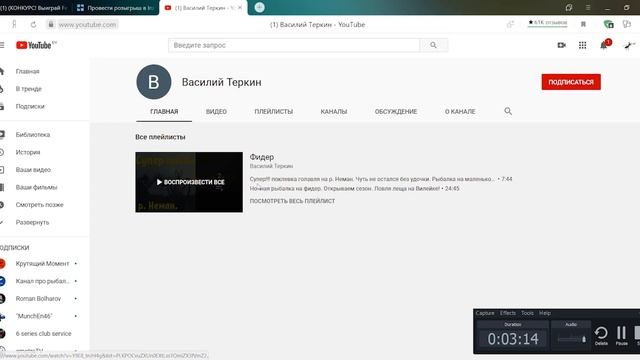Click the 61K отзывов rating link

[548, 22]
